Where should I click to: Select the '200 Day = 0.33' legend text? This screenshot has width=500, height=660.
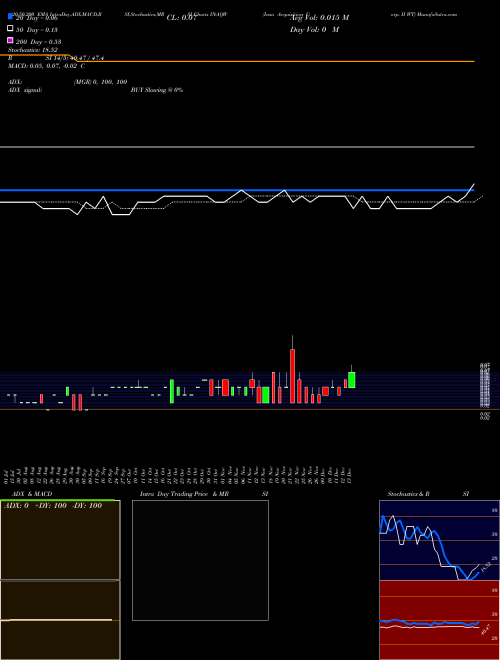38,42
